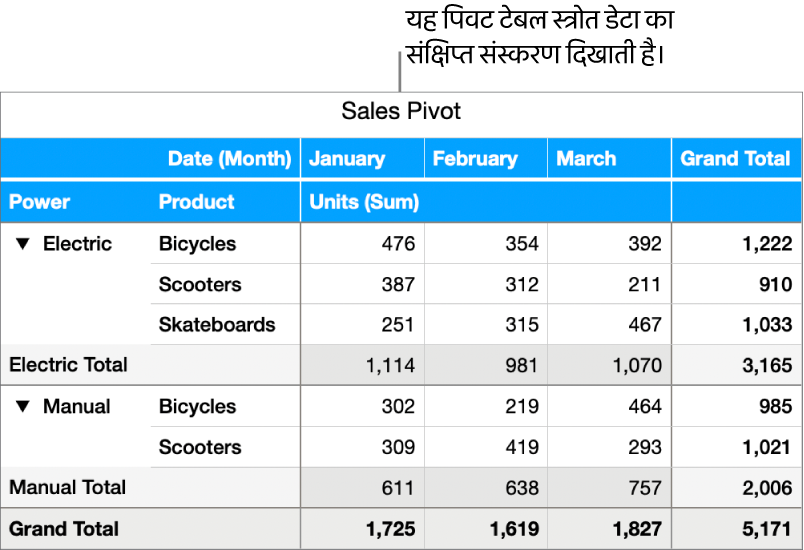
Task: Click the Grand Total row label
Action: coord(64,529)
